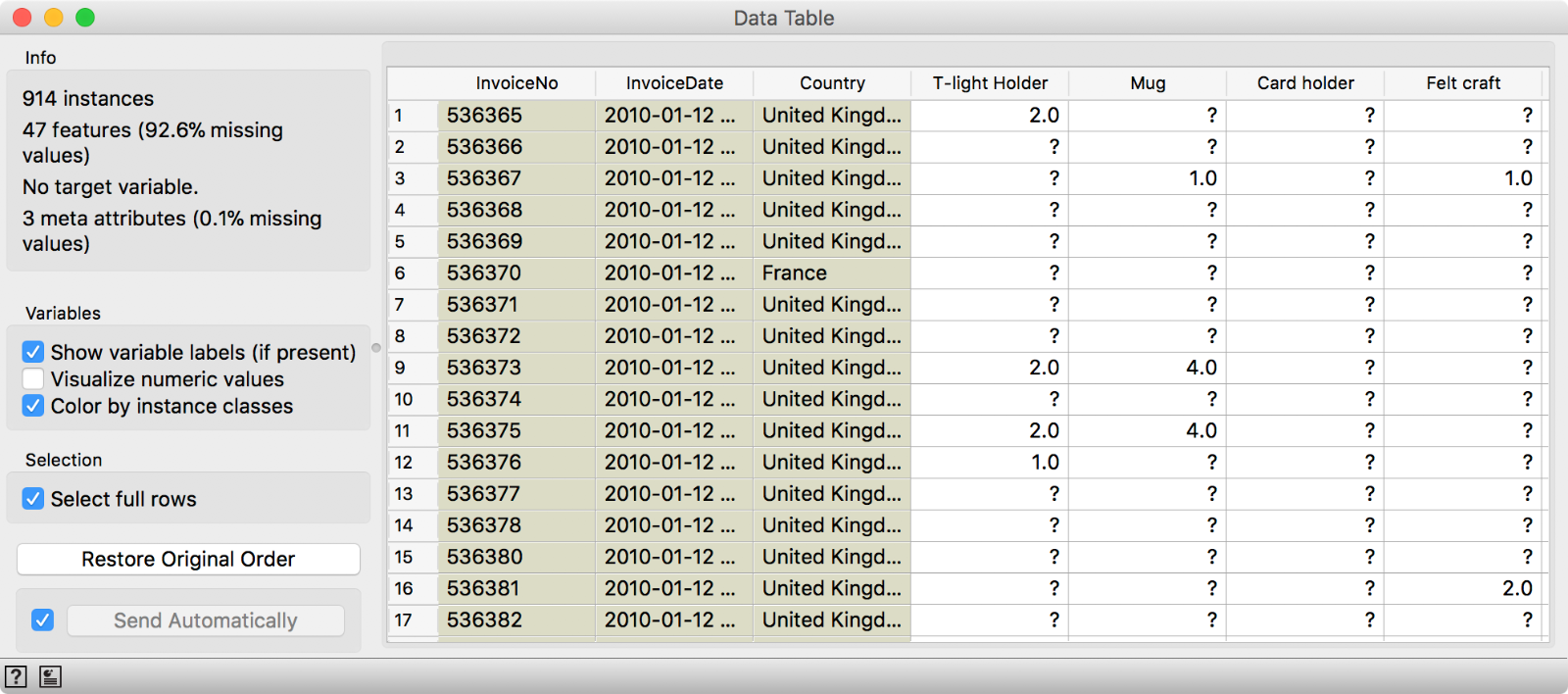Click splitter handle between panel and table
Viewport: 1568px width, 694px height.
(x=376, y=348)
